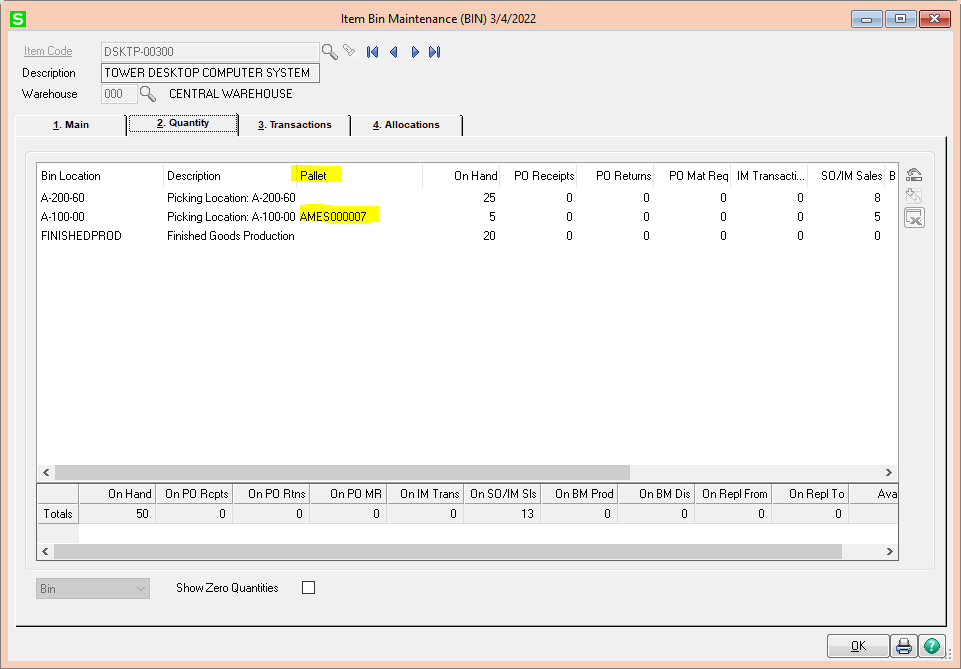Screen dimensions: 961x669
Task: Click the Item Code lookup magnifier icon
Action: [330, 52]
